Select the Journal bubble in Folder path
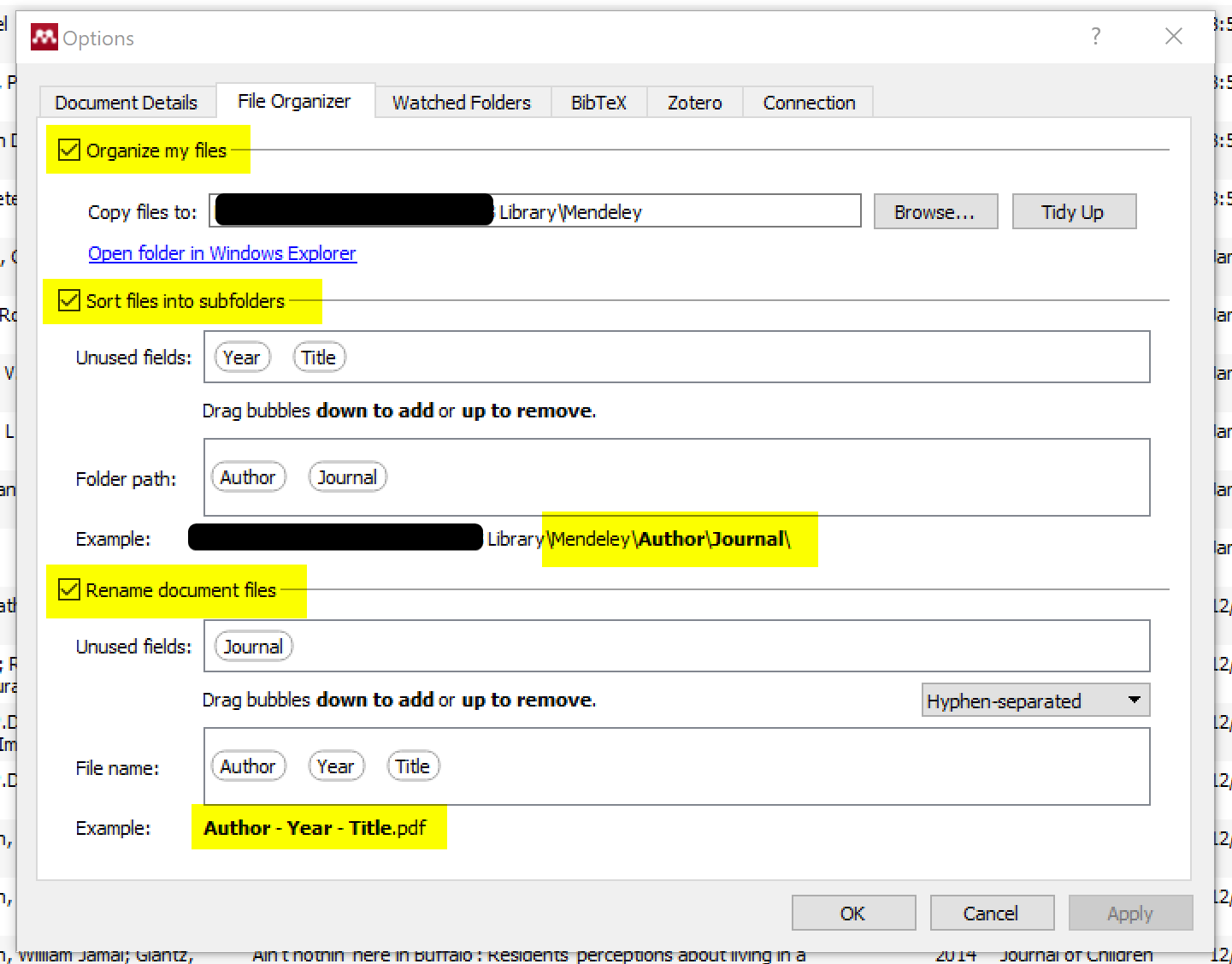The width and height of the screenshot is (1232, 964). coord(347,476)
